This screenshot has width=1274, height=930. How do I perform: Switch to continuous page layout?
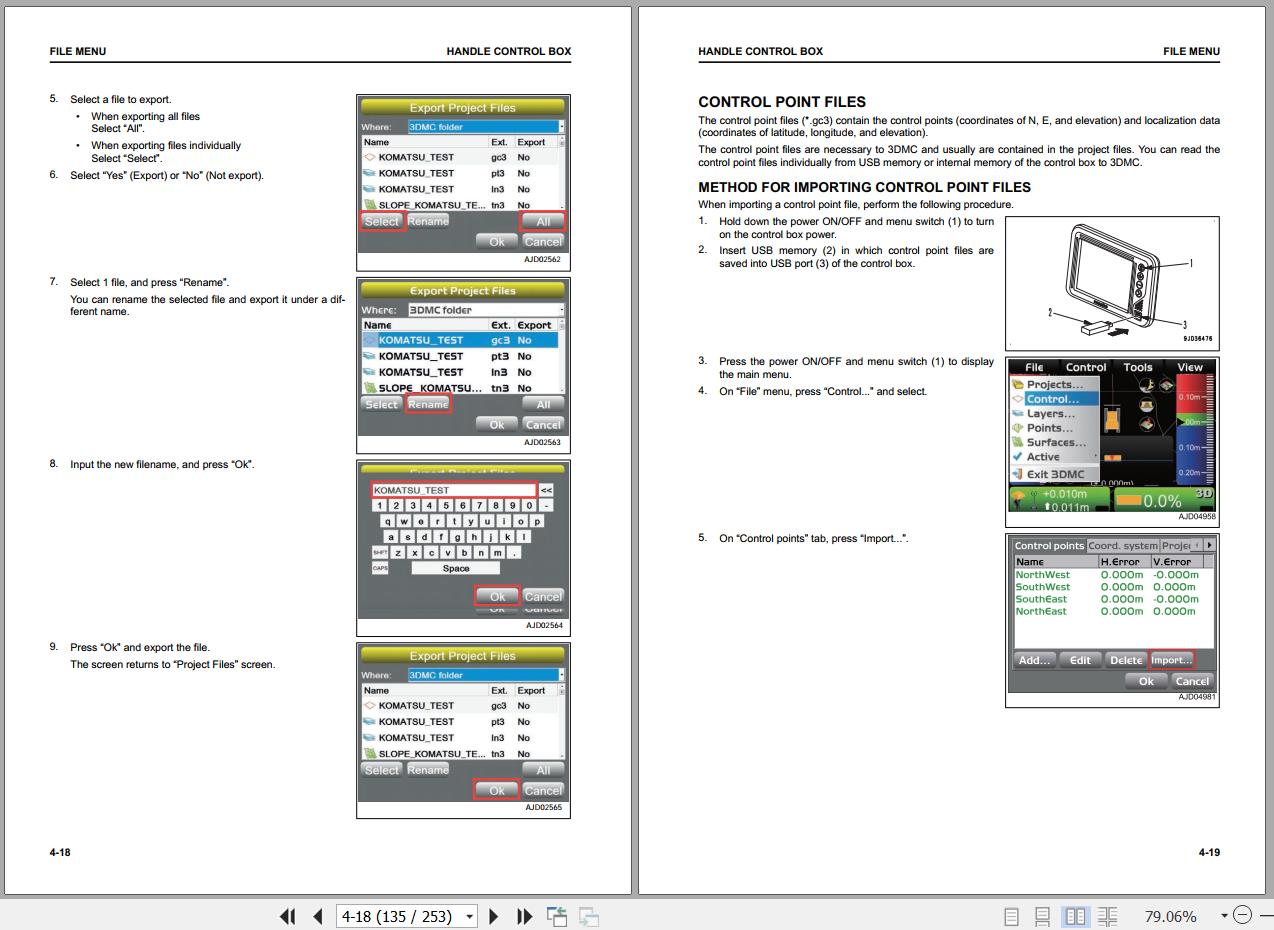(1042, 916)
